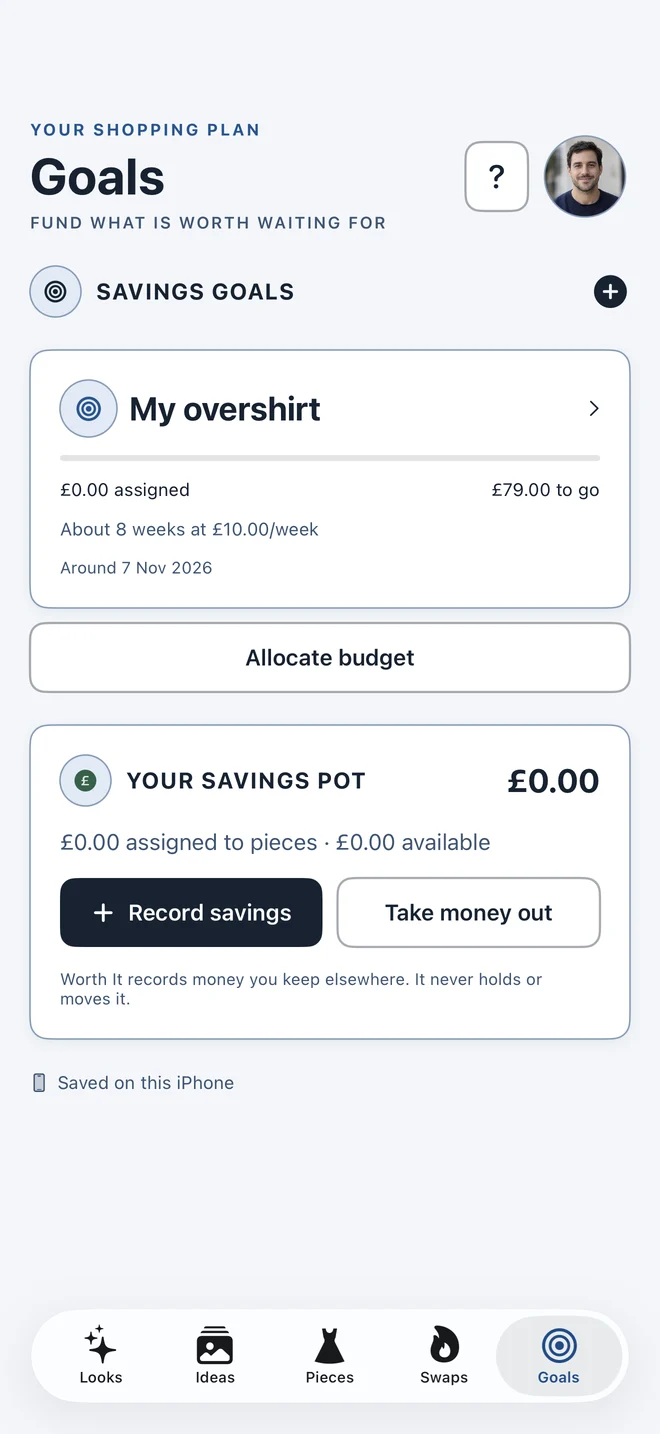
Task: Expand My overshirt goal chevron
Action: tap(594, 409)
